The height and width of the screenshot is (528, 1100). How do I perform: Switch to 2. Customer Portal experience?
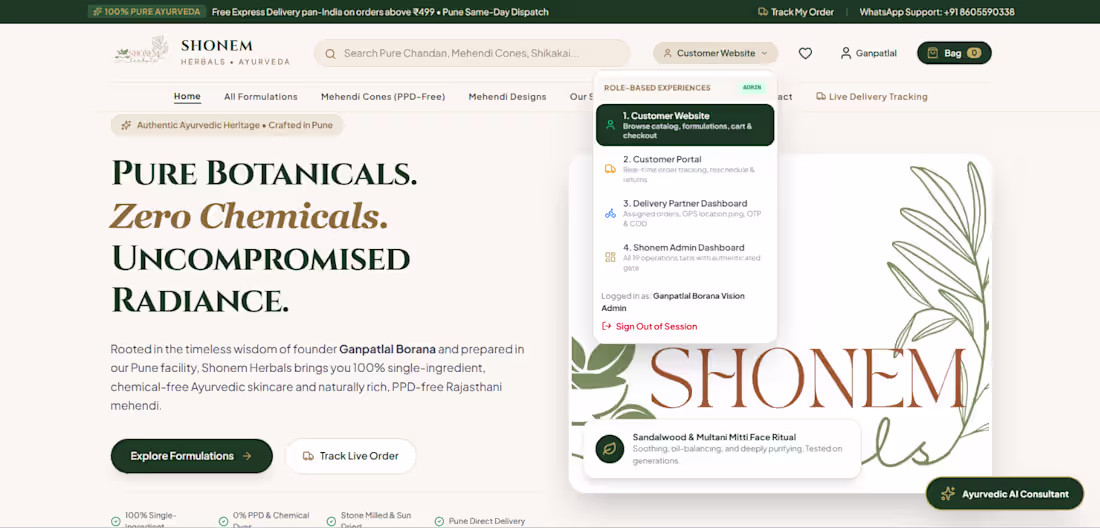coord(685,169)
